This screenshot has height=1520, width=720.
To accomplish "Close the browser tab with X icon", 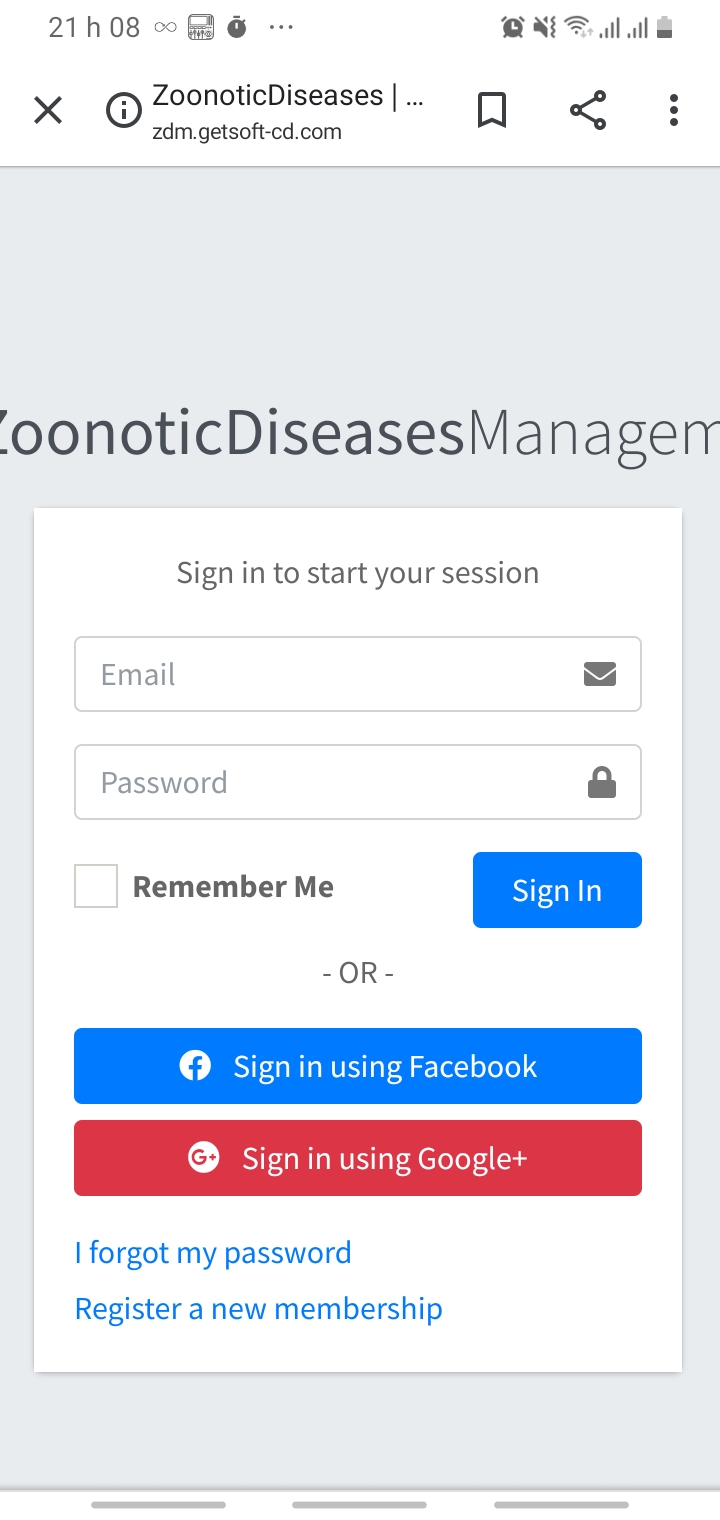I will [48, 110].
